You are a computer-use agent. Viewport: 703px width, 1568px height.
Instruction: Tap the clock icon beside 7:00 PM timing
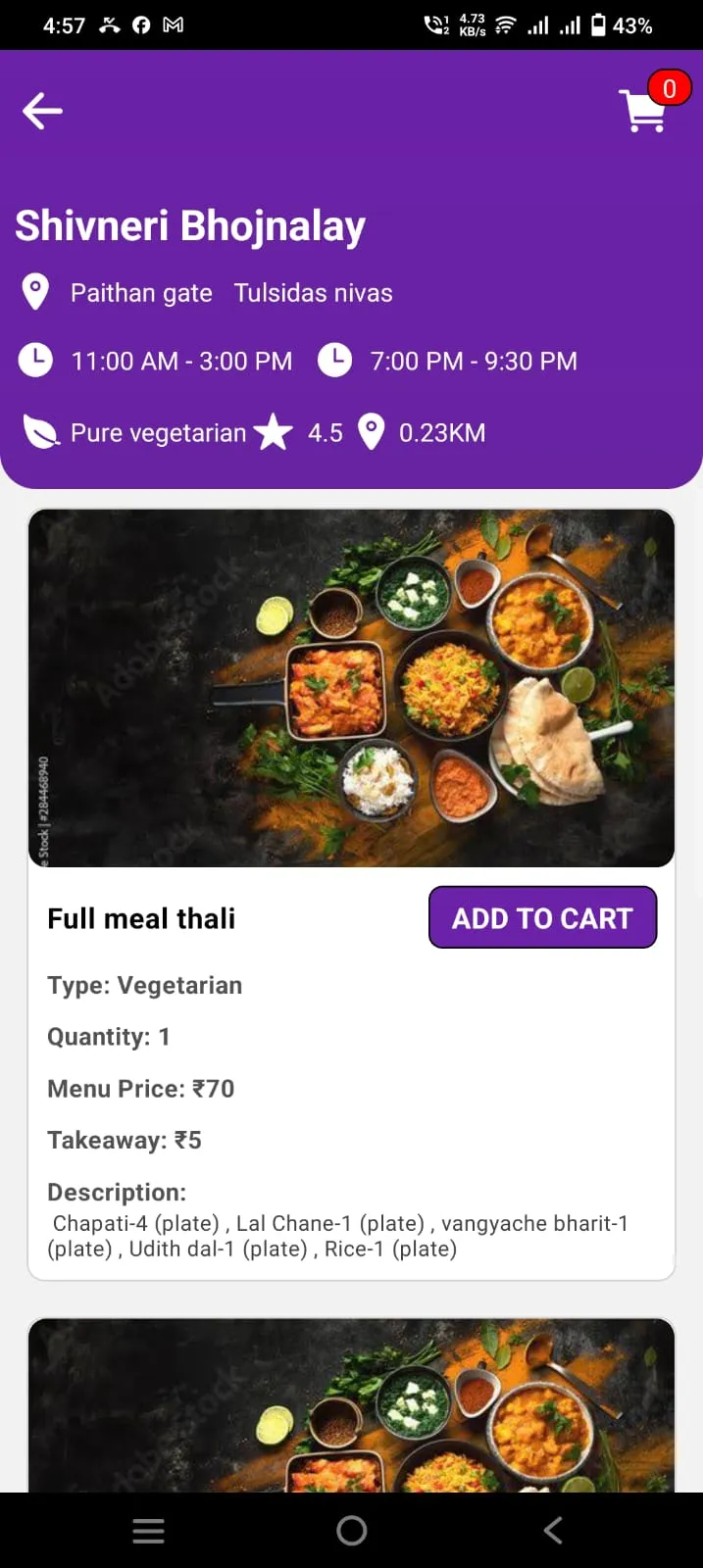[x=335, y=360]
